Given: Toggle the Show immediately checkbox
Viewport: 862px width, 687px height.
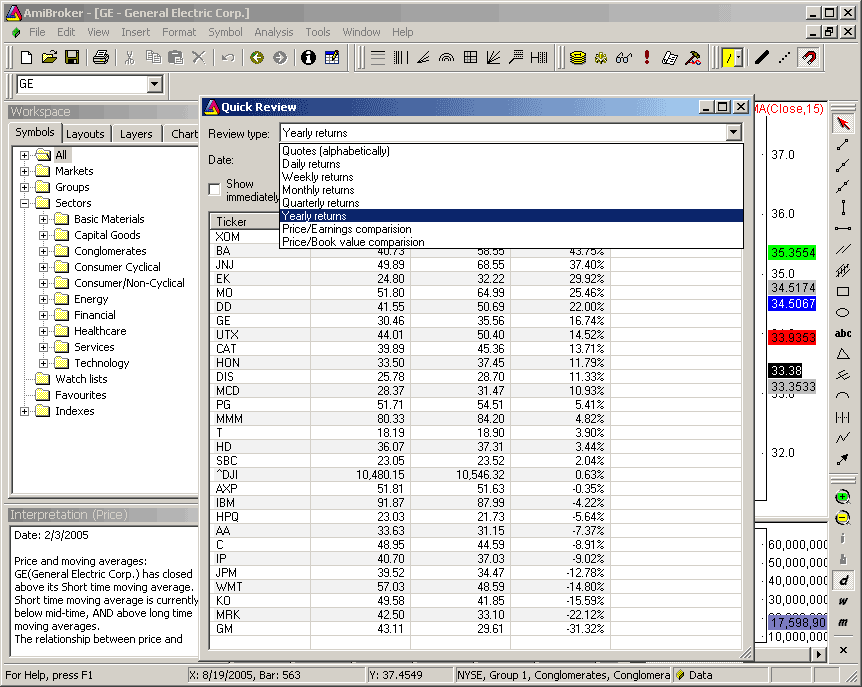Looking at the screenshot, I should tap(214, 189).
